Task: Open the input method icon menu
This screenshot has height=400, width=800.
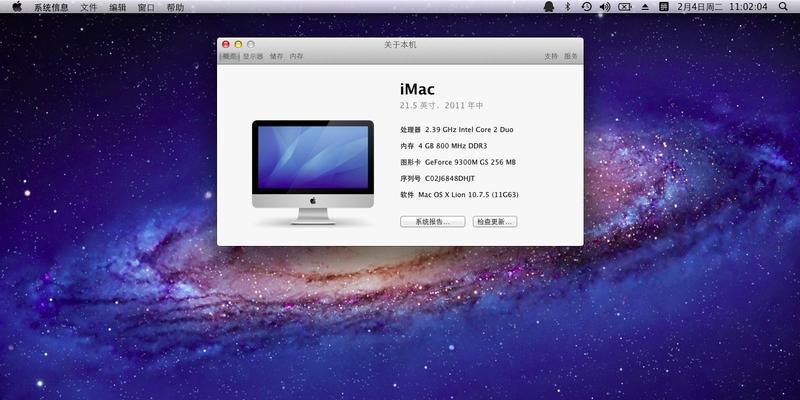Action: (x=664, y=7)
